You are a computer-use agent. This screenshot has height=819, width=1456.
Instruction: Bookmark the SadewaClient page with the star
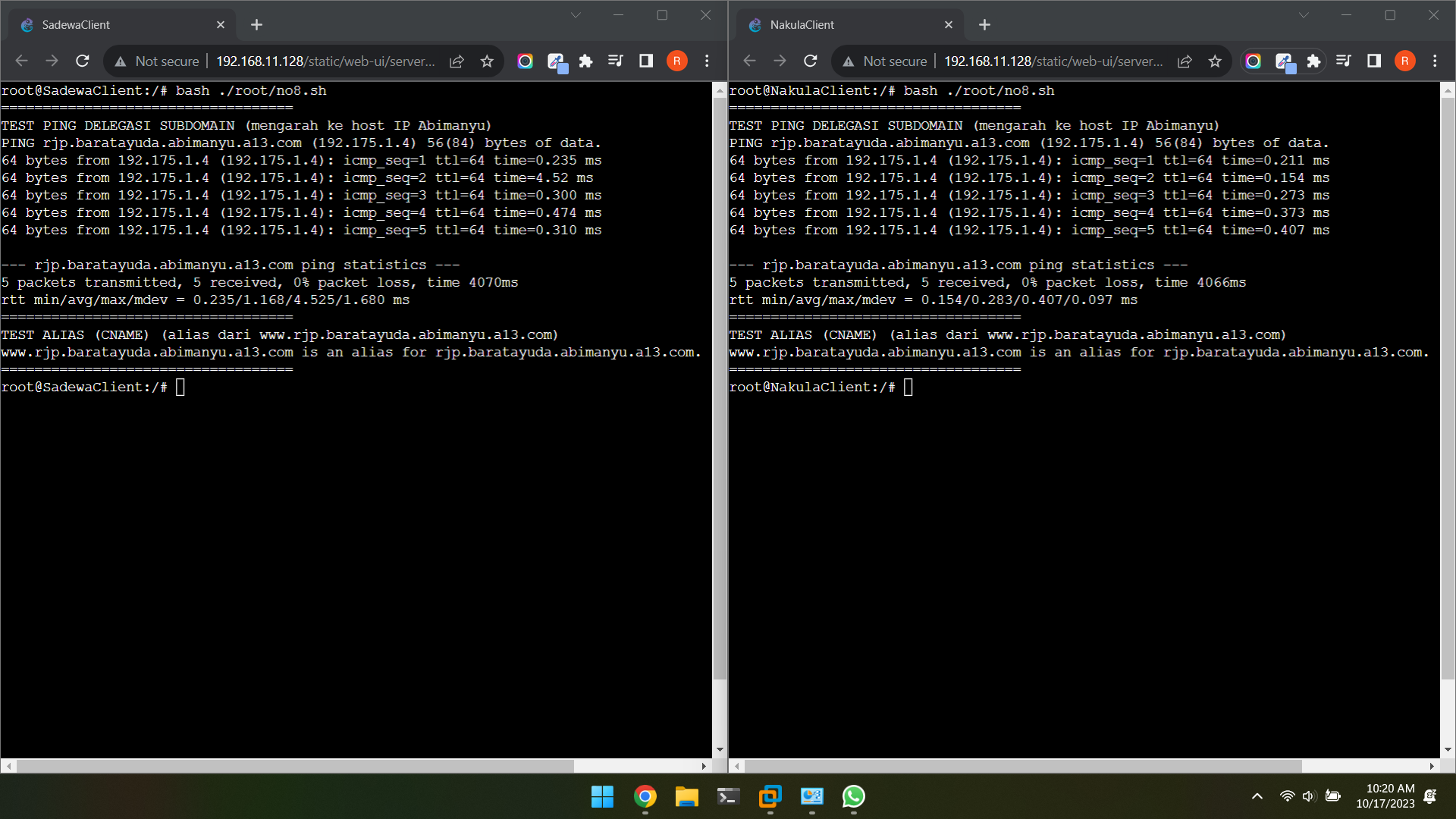(x=487, y=61)
